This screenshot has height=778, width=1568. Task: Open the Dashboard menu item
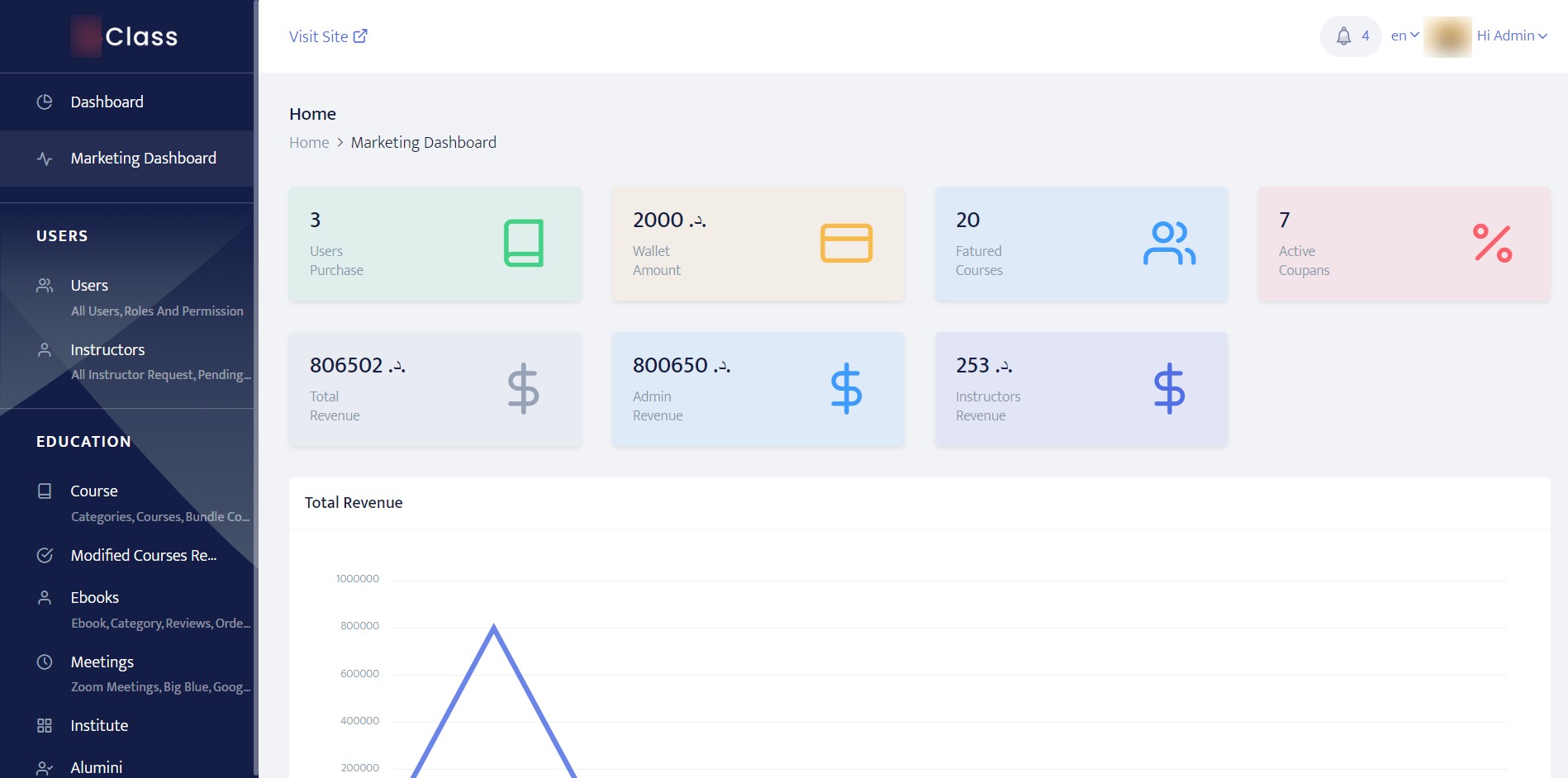click(107, 102)
